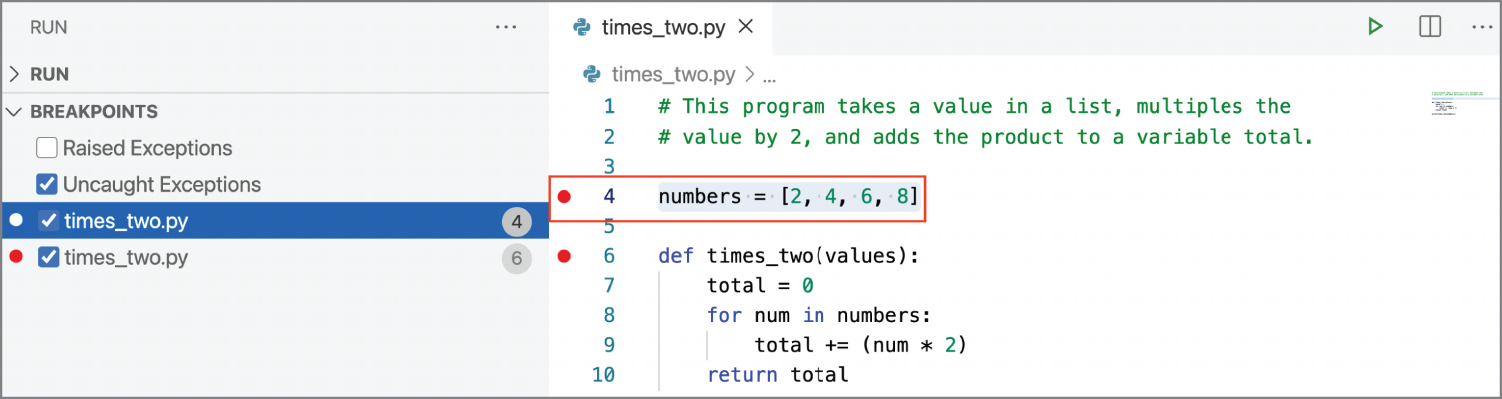The width and height of the screenshot is (1502, 399).
Task: Click the Python icon on the editor tab
Action: [581, 27]
